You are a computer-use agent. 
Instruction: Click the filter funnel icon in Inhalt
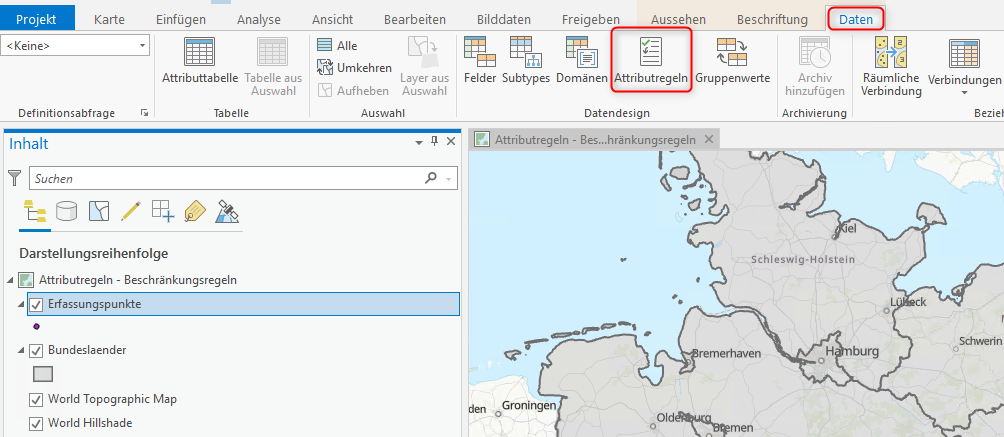[15, 178]
